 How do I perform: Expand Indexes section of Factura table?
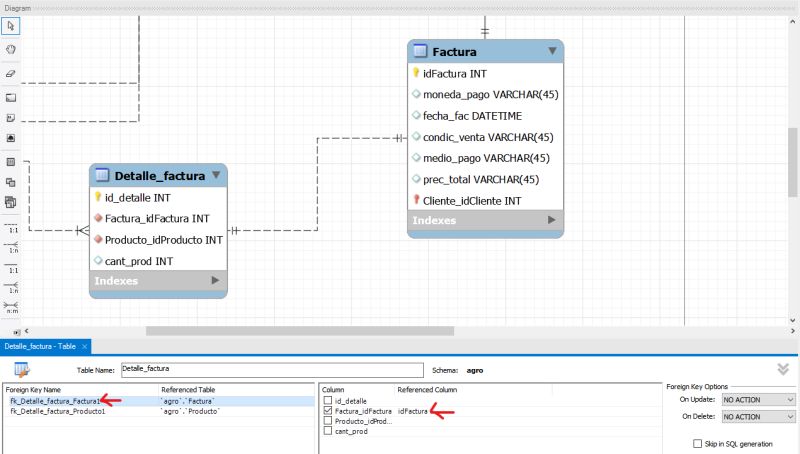552,220
